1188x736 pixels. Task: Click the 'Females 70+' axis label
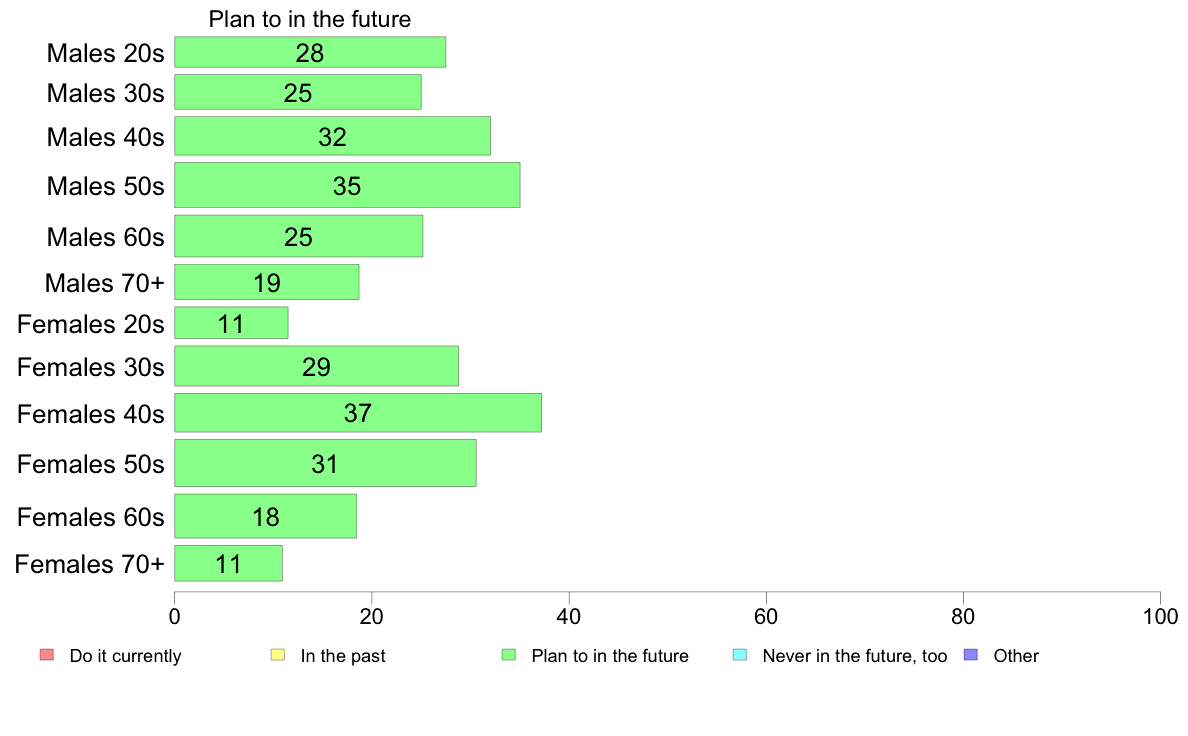pos(89,564)
